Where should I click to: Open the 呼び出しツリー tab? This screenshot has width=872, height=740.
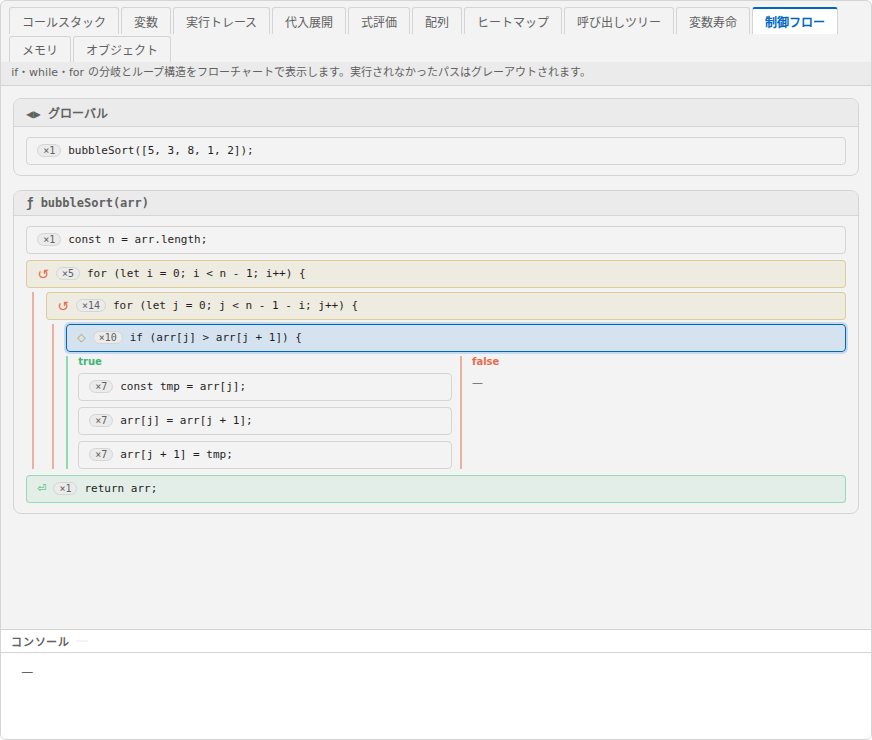(x=618, y=22)
